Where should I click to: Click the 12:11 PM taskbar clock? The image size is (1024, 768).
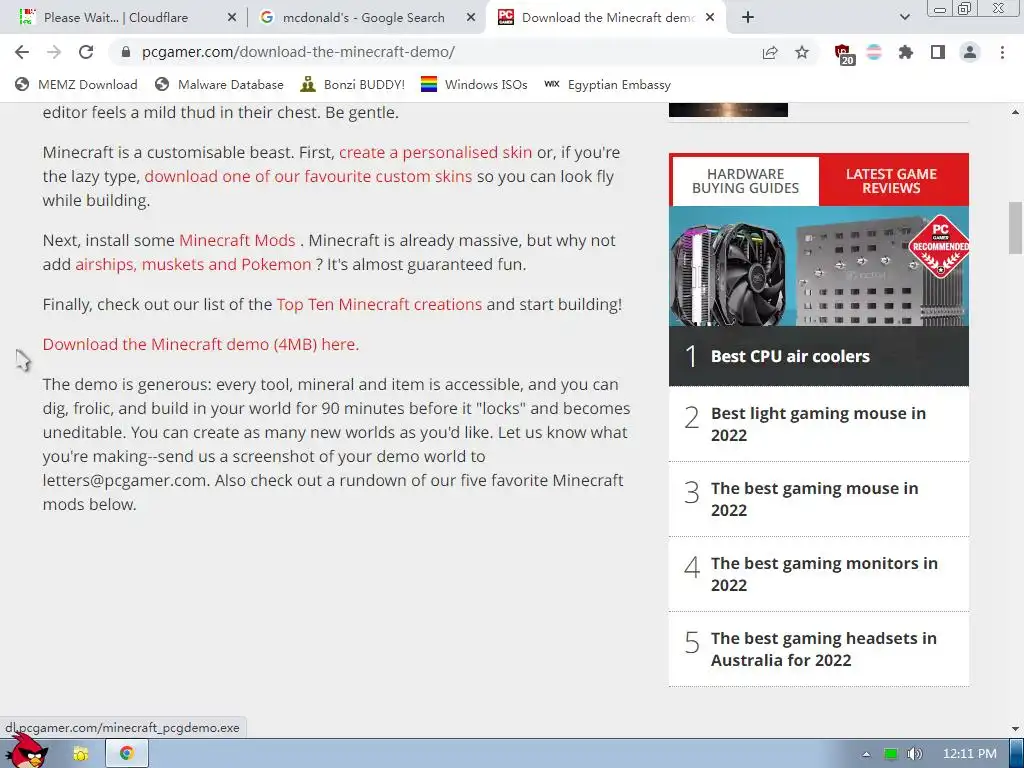coord(970,754)
